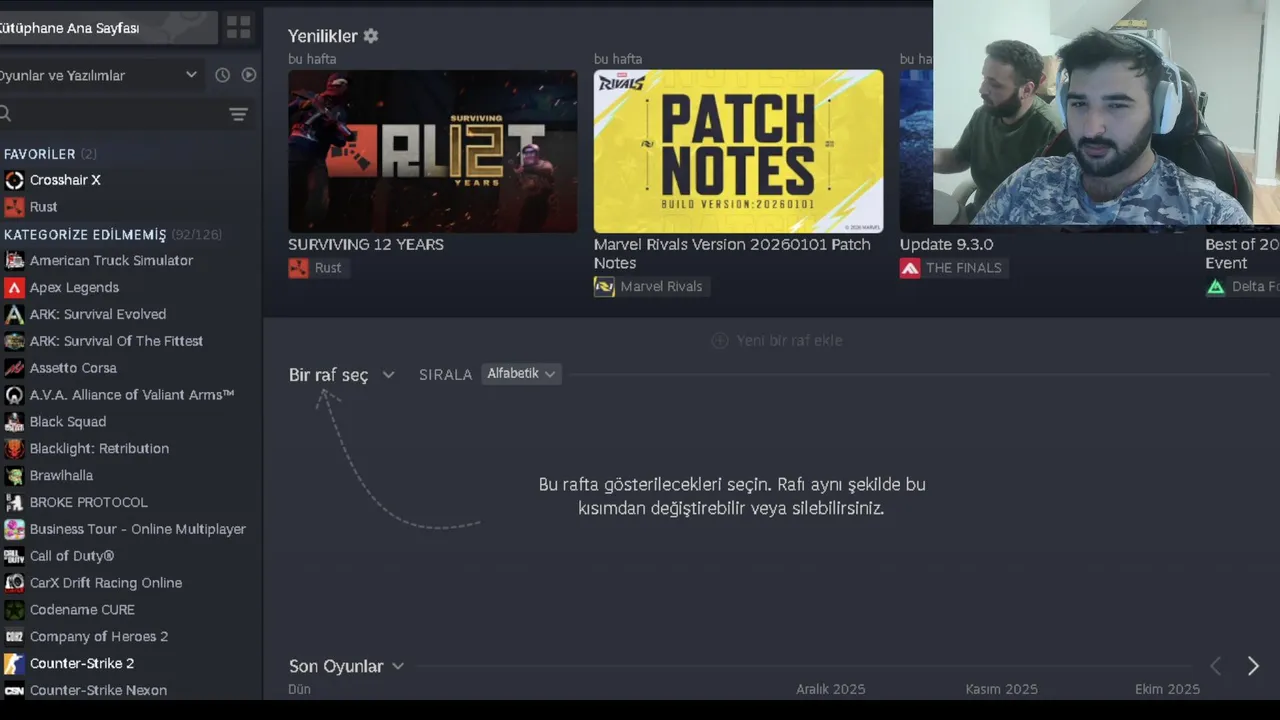Image resolution: width=1280 pixels, height=720 pixels.
Task: Select Apex Legends in the game list
Action: coord(74,287)
